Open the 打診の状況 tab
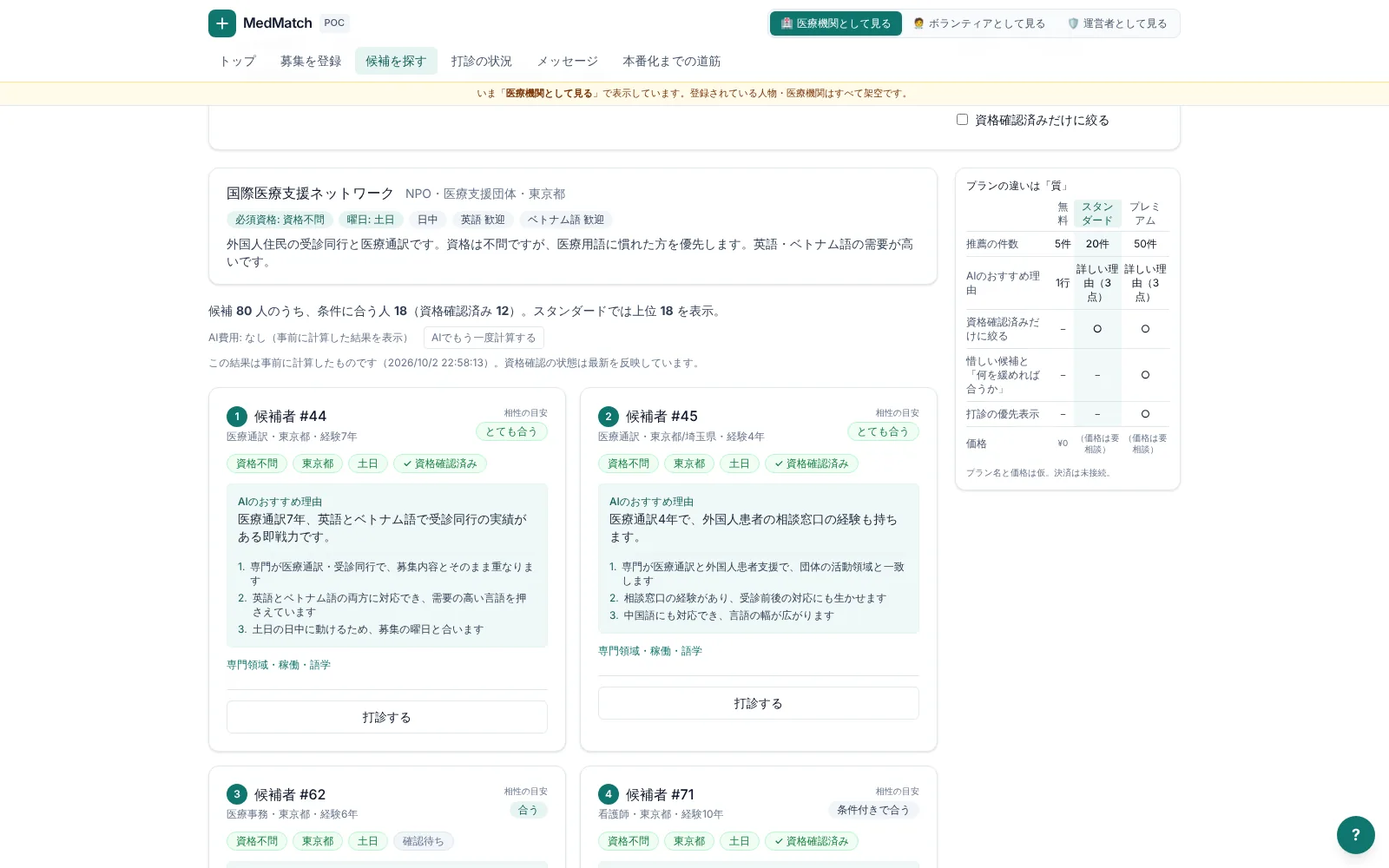The height and width of the screenshot is (868, 1389). coord(482,61)
